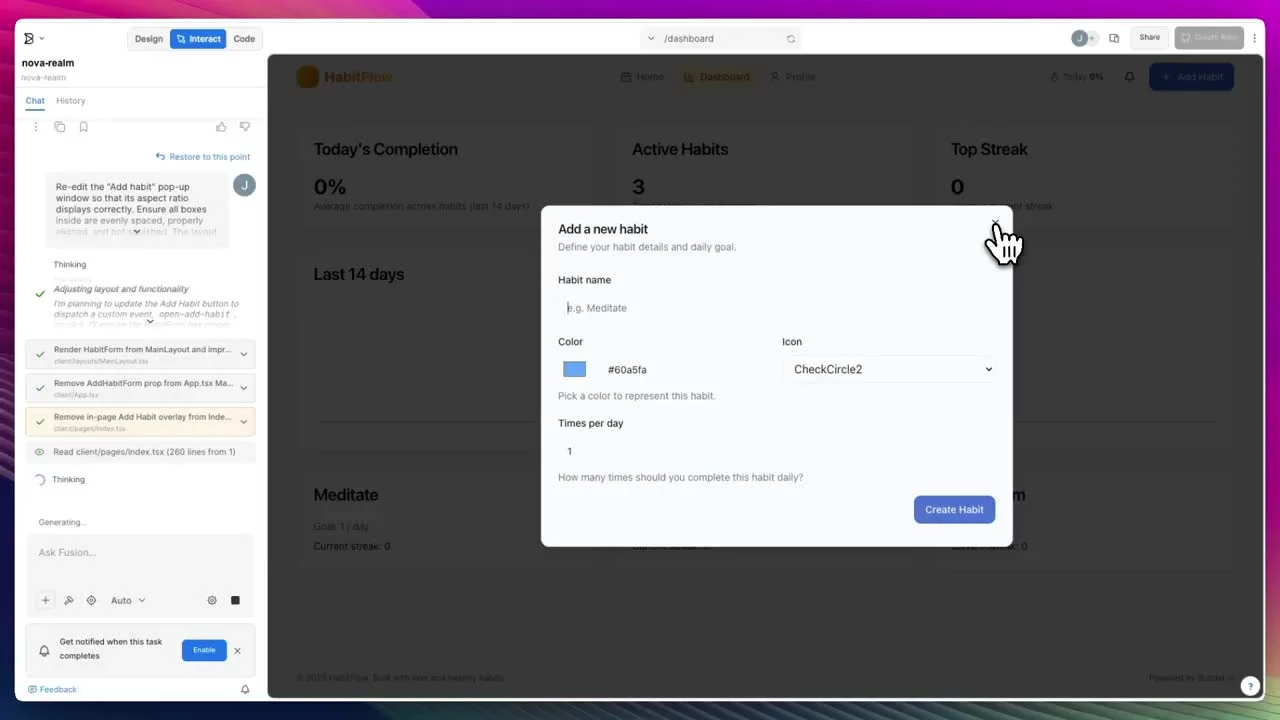Open the route path dropdown arrow
The height and width of the screenshot is (720, 1280).
(x=651, y=39)
